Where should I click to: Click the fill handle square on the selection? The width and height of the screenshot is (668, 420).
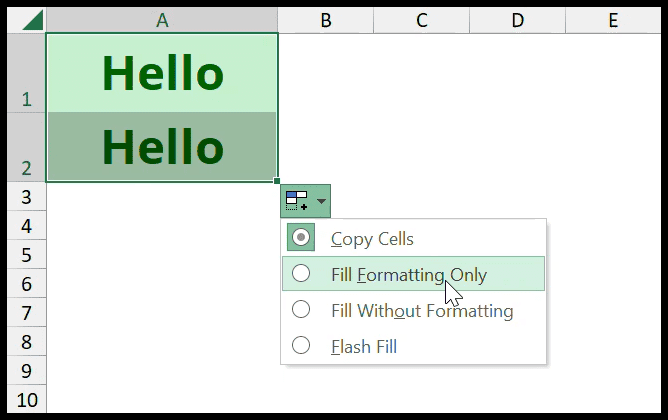(277, 181)
